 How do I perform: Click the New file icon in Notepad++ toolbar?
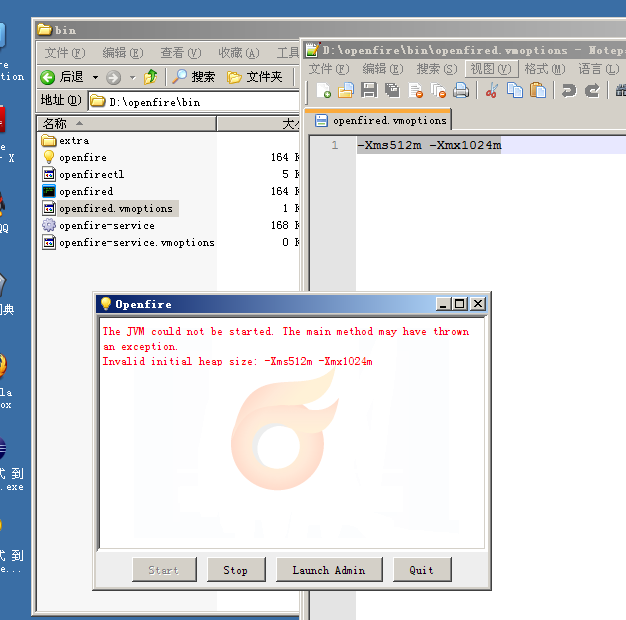tap(324, 90)
